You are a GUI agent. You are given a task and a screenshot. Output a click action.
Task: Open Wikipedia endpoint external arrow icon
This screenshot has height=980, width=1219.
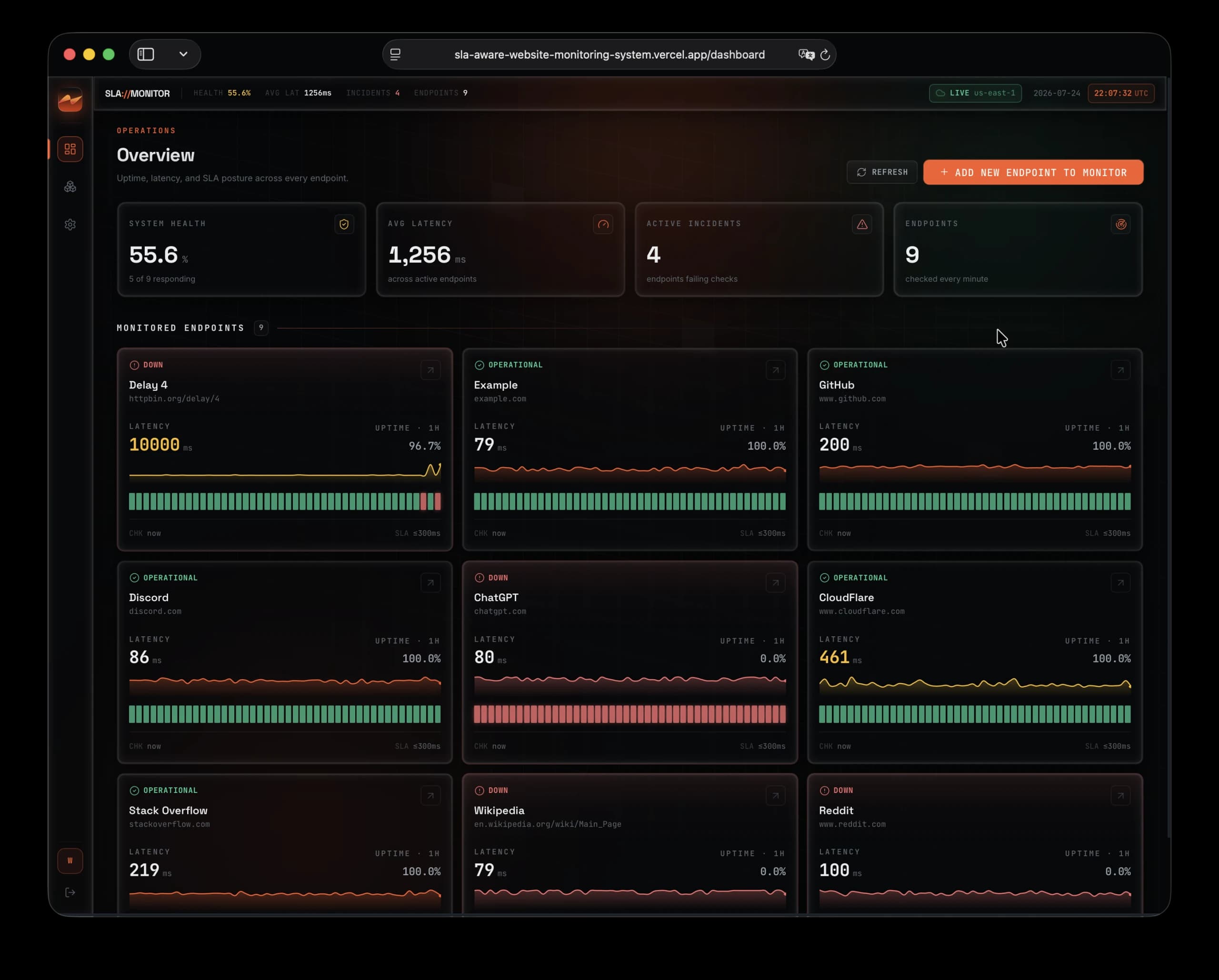tap(776, 796)
